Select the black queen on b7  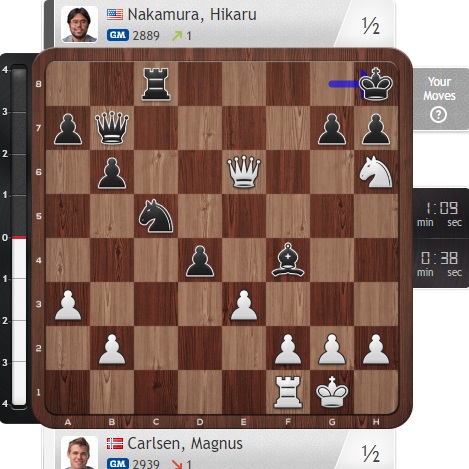point(112,128)
